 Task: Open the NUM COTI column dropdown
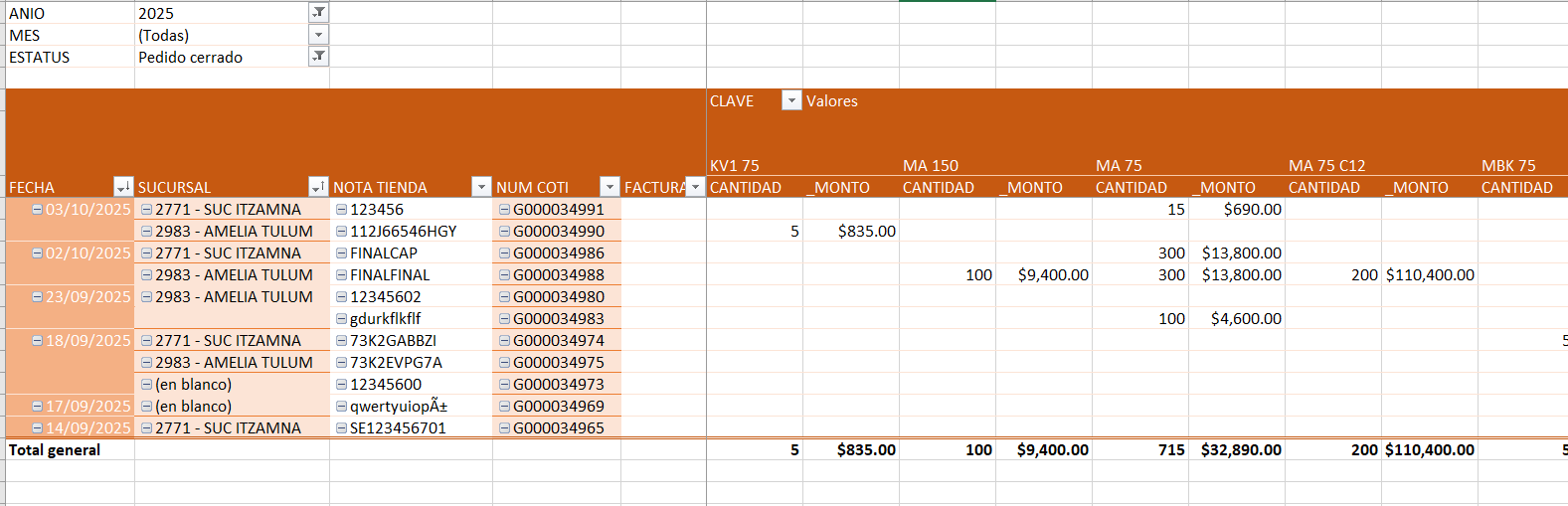tap(610, 187)
